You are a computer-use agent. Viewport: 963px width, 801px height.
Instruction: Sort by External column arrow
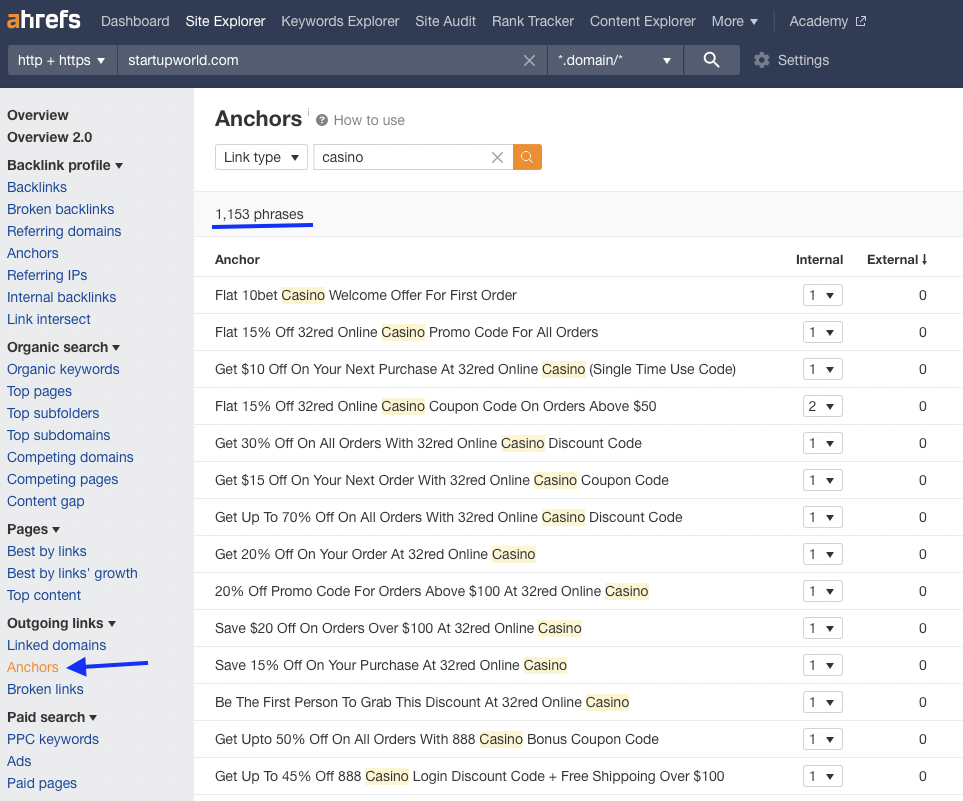click(924, 259)
